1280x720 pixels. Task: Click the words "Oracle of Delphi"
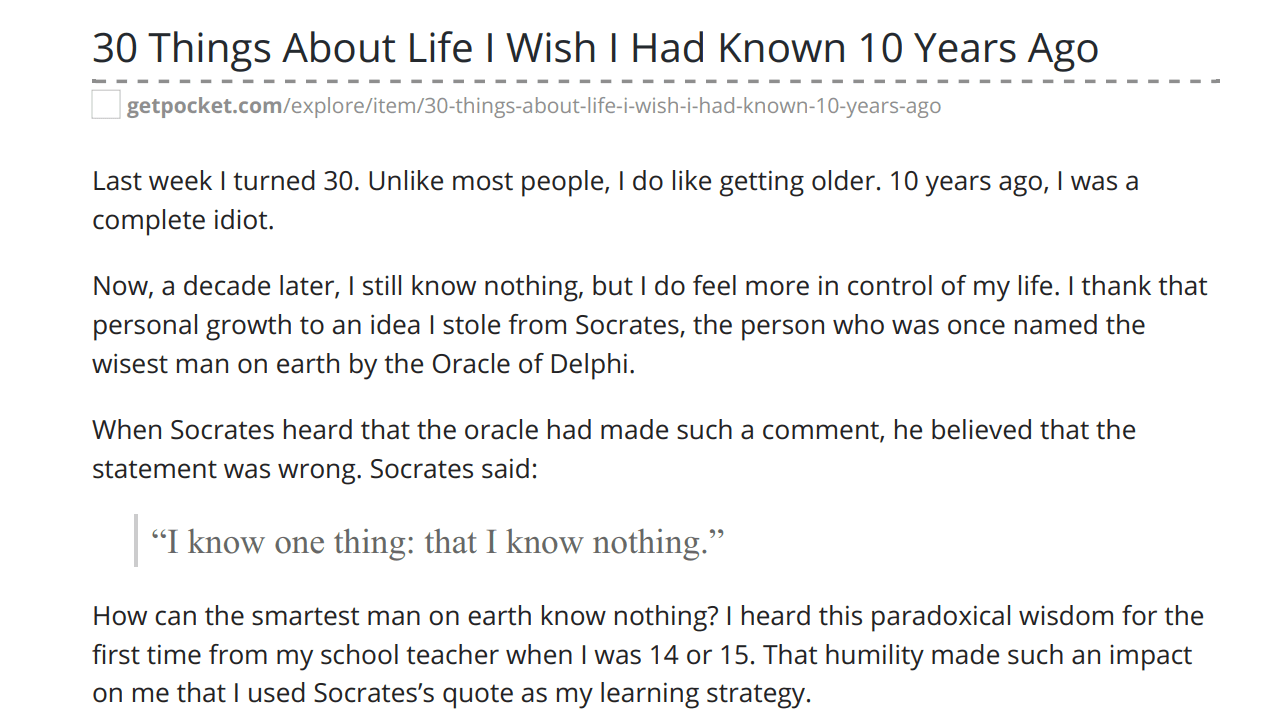(x=532, y=363)
